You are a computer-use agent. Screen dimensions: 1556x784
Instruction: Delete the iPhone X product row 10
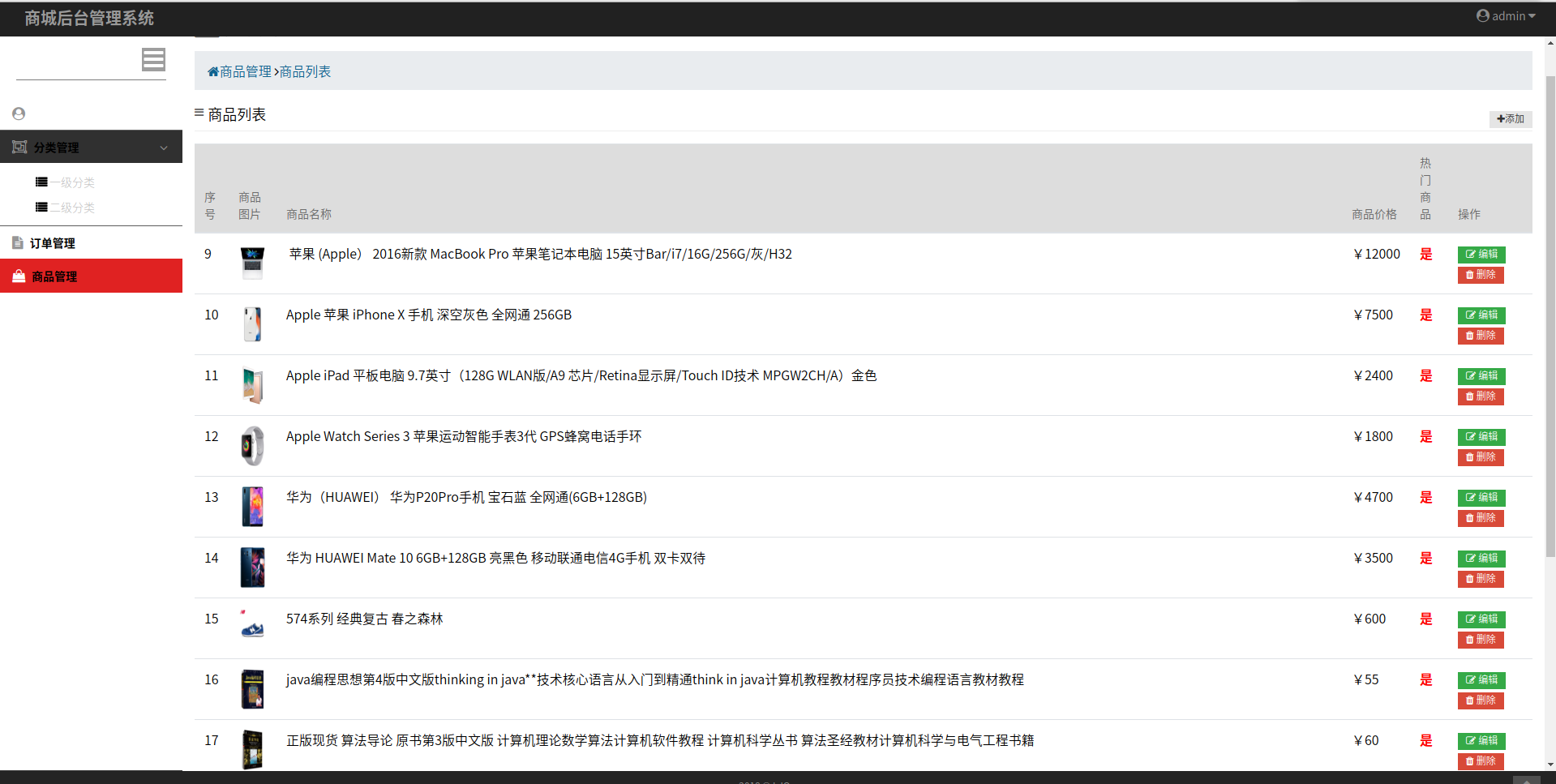(x=1481, y=336)
